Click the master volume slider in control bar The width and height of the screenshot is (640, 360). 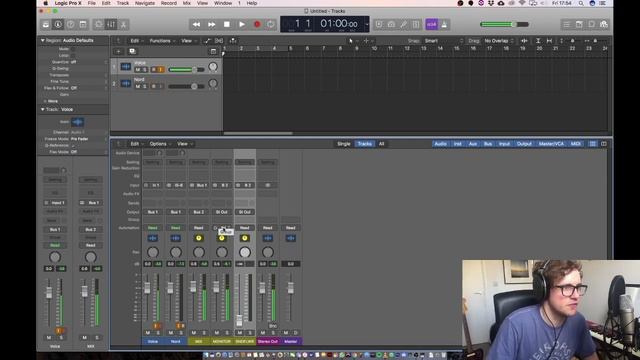click(x=504, y=24)
